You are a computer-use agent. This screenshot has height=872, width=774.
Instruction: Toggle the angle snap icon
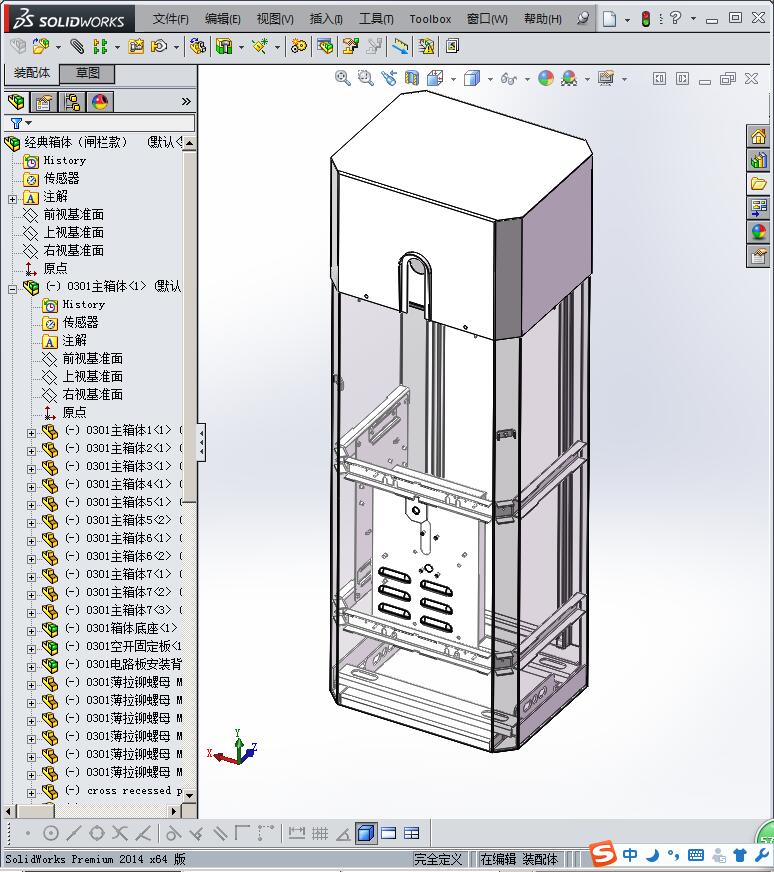point(343,833)
